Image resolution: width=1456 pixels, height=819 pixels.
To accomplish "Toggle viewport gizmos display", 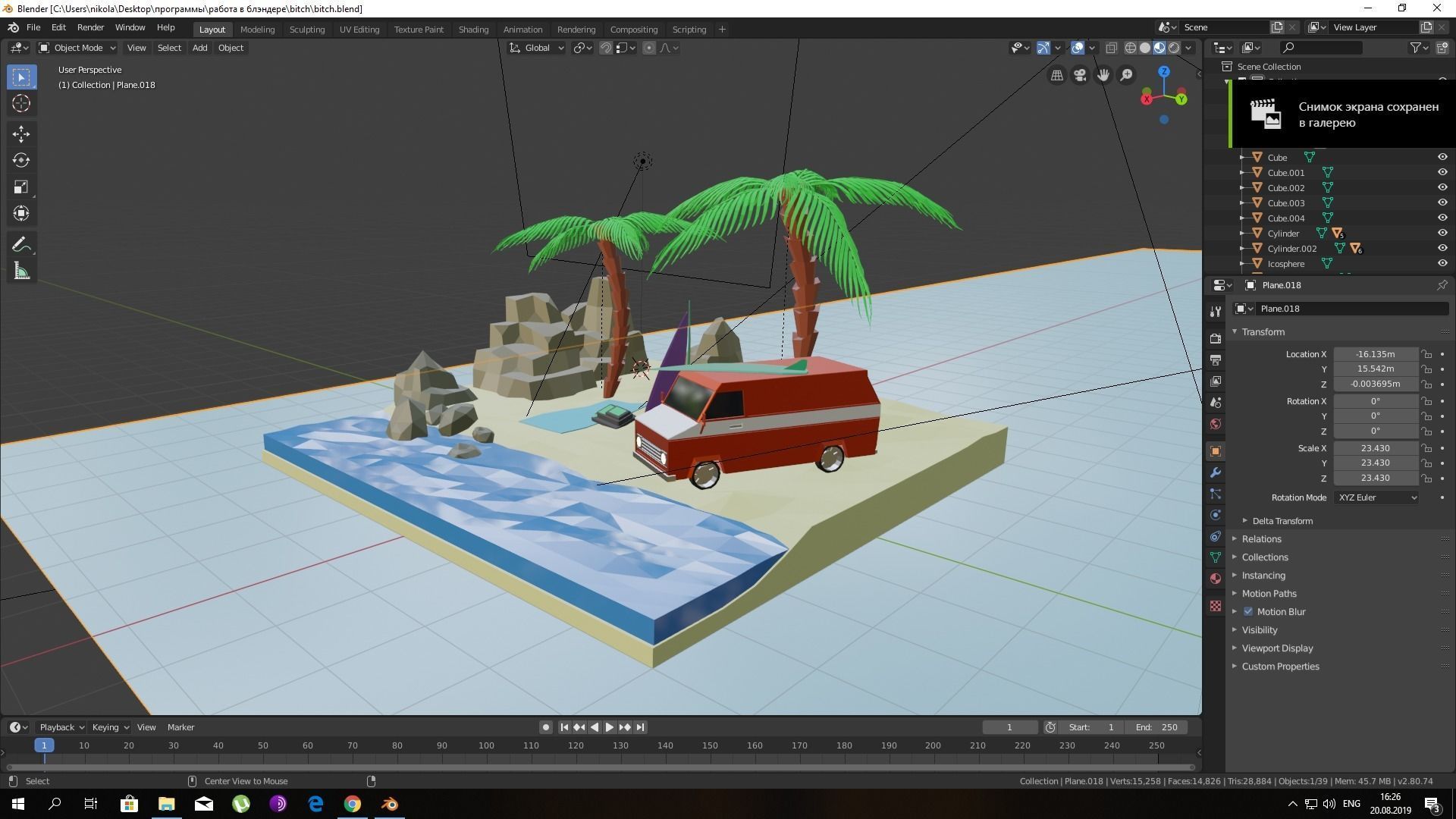I will 1043,48.
